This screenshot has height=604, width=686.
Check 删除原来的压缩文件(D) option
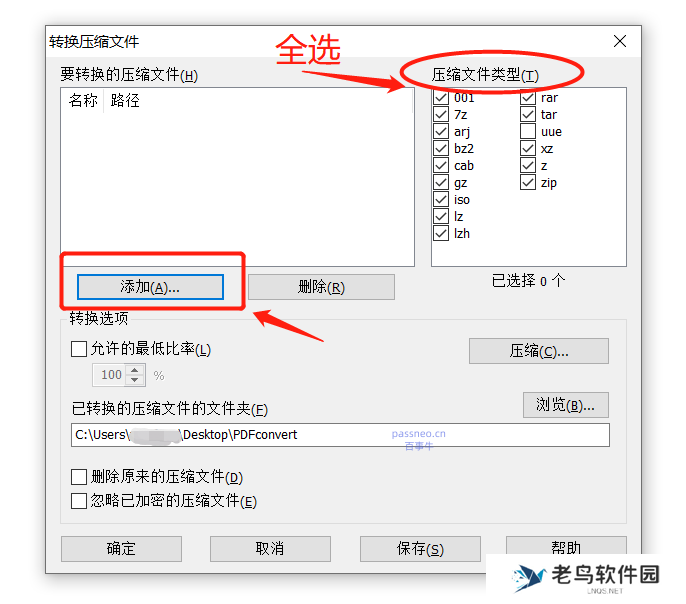[x=79, y=477]
